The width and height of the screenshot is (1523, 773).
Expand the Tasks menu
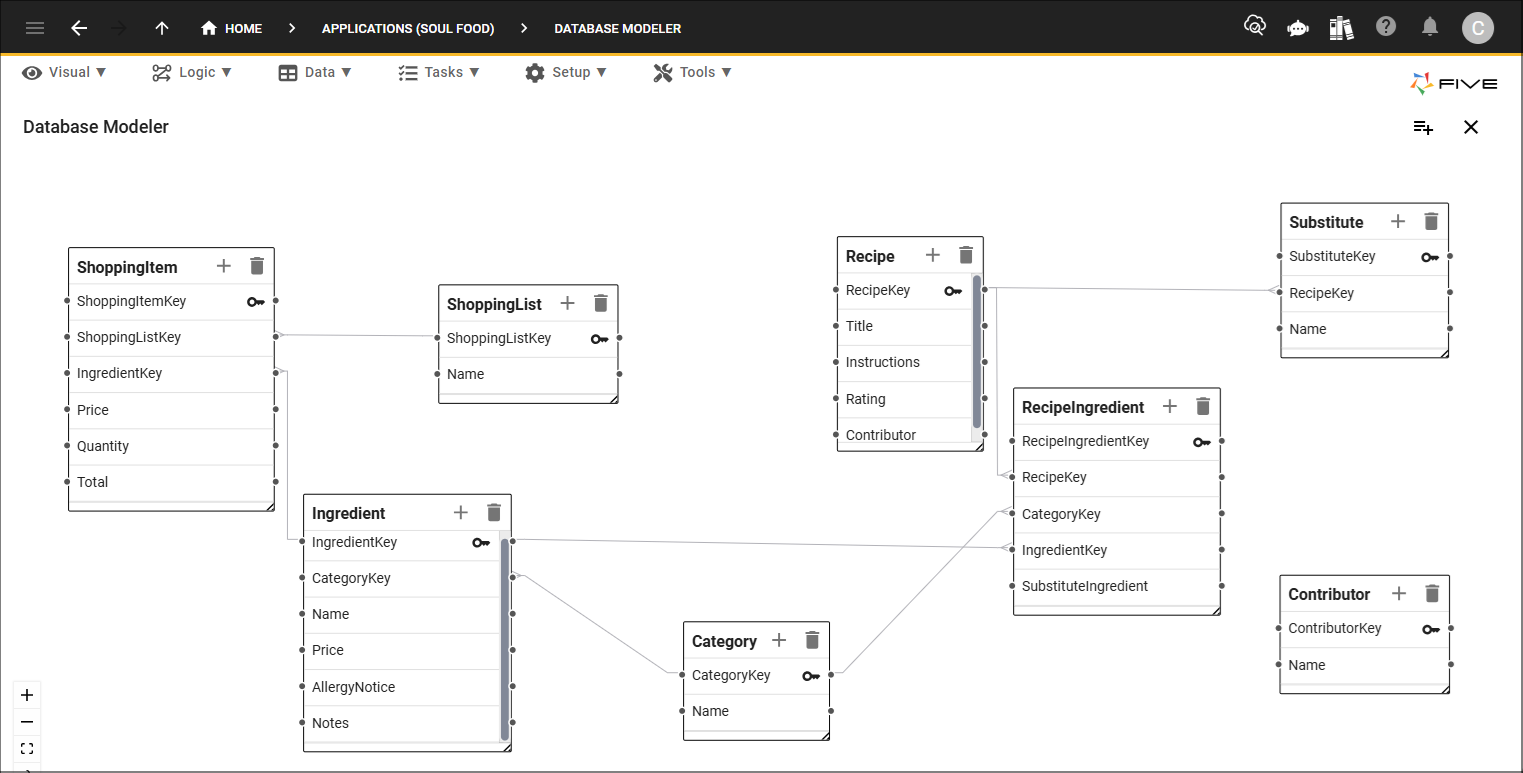(x=438, y=72)
